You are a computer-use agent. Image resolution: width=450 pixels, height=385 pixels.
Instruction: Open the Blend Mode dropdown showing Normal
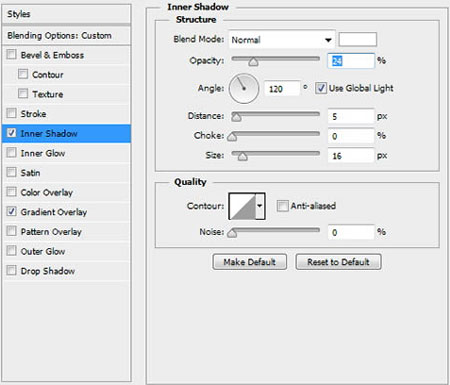pyautogui.click(x=282, y=40)
